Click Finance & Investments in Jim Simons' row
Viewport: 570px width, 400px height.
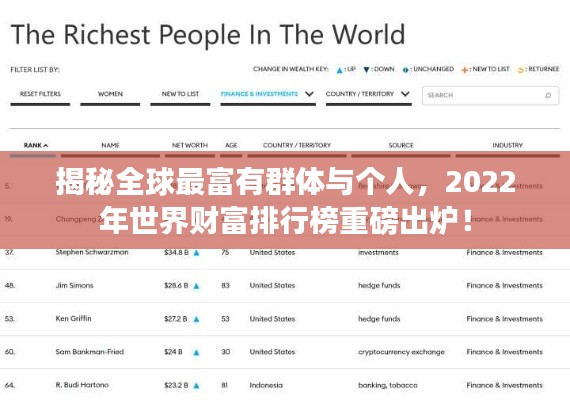pos(505,286)
